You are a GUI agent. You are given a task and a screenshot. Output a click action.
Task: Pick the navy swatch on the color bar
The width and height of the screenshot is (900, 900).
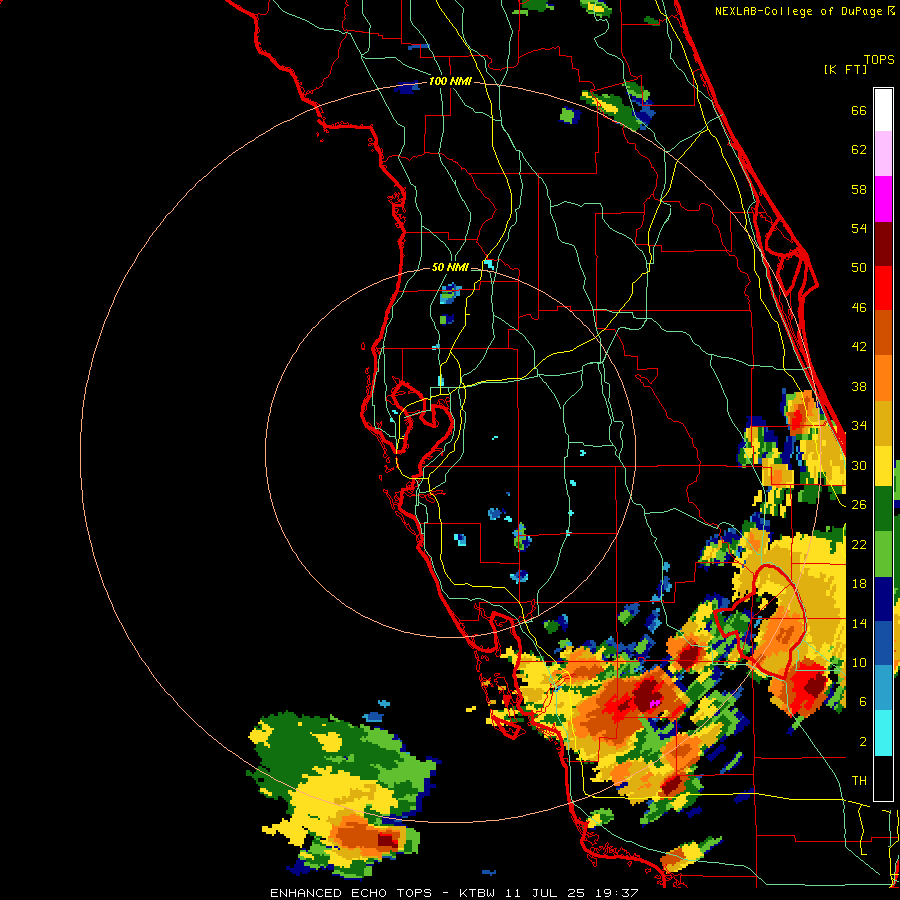coord(883,599)
